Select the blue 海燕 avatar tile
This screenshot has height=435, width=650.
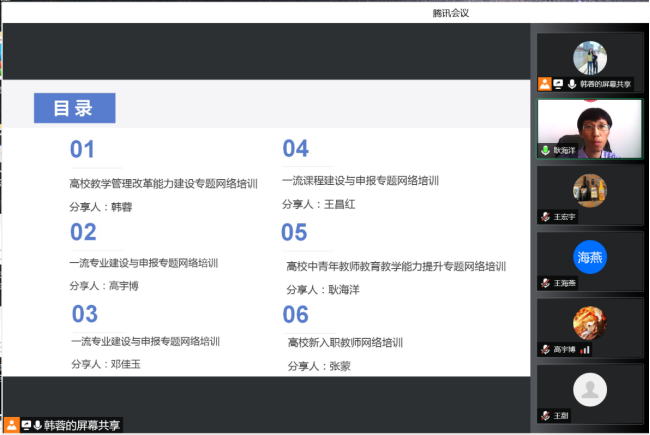pos(590,257)
